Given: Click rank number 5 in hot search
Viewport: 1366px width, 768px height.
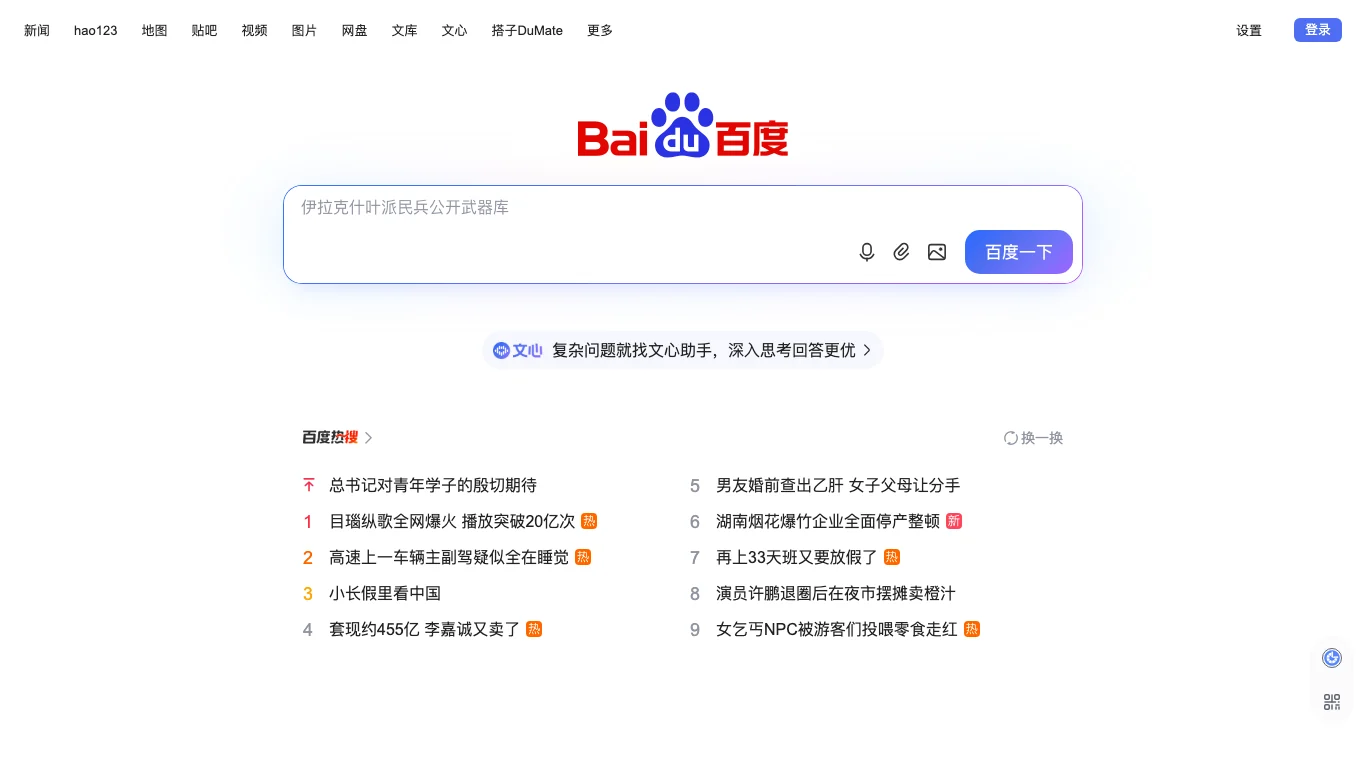Looking at the screenshot, I should [695, 485].
